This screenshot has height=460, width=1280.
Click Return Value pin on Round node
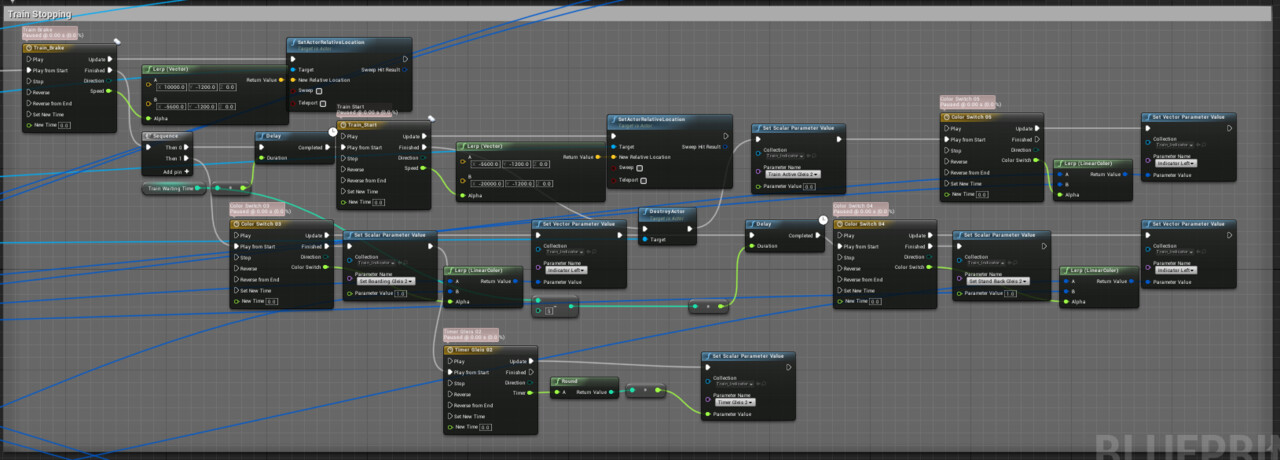pyautogui.click(x=609, y=392)
